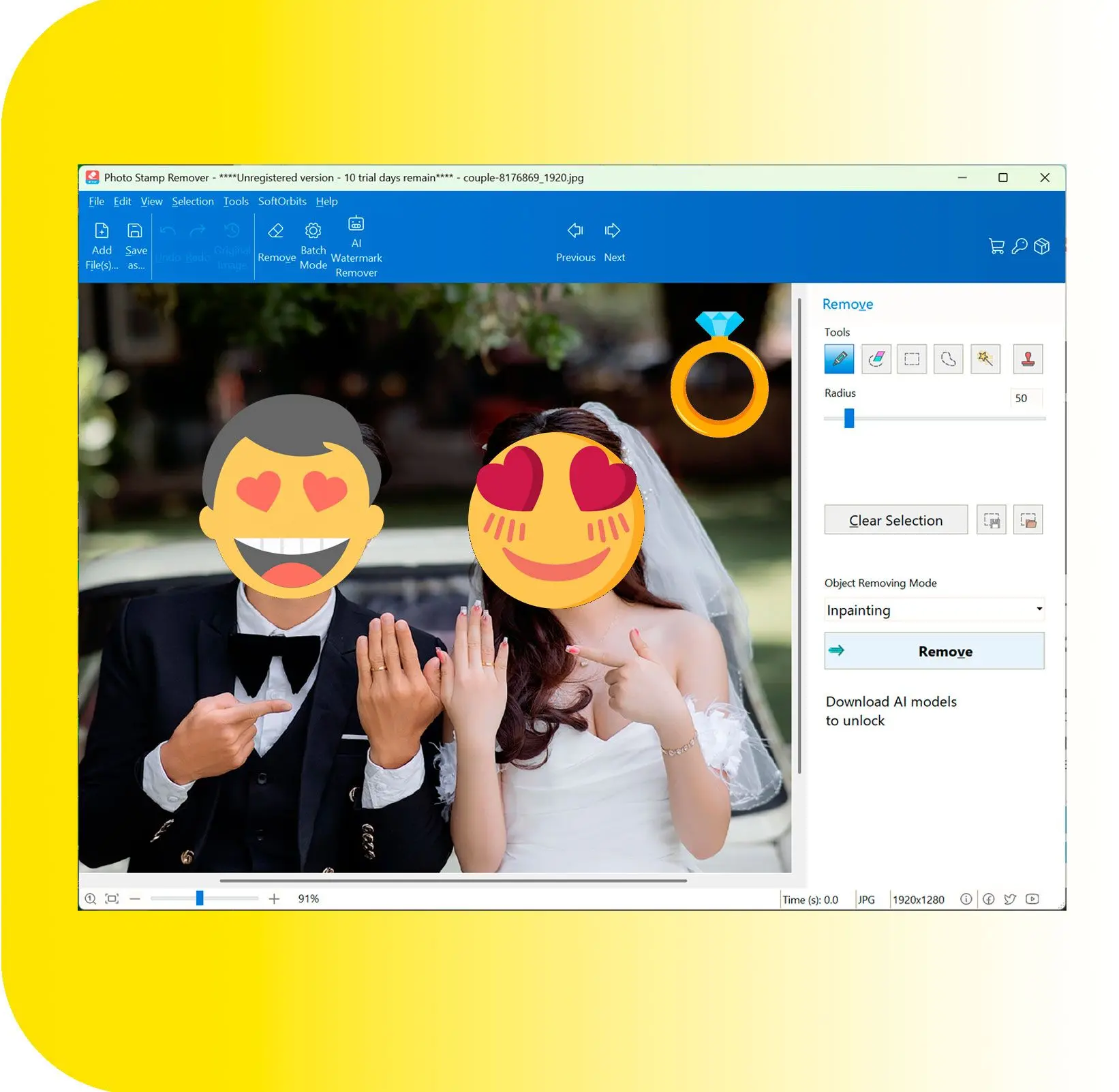1119x1092 pixels.
Task: Click the horizontal scrollbar under the image
Action: click(453, 881)
